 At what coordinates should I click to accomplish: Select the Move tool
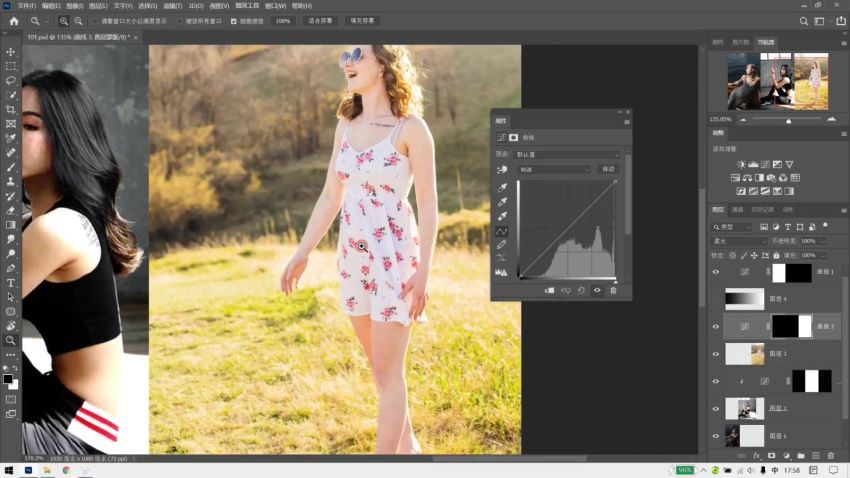pos(10,52)
